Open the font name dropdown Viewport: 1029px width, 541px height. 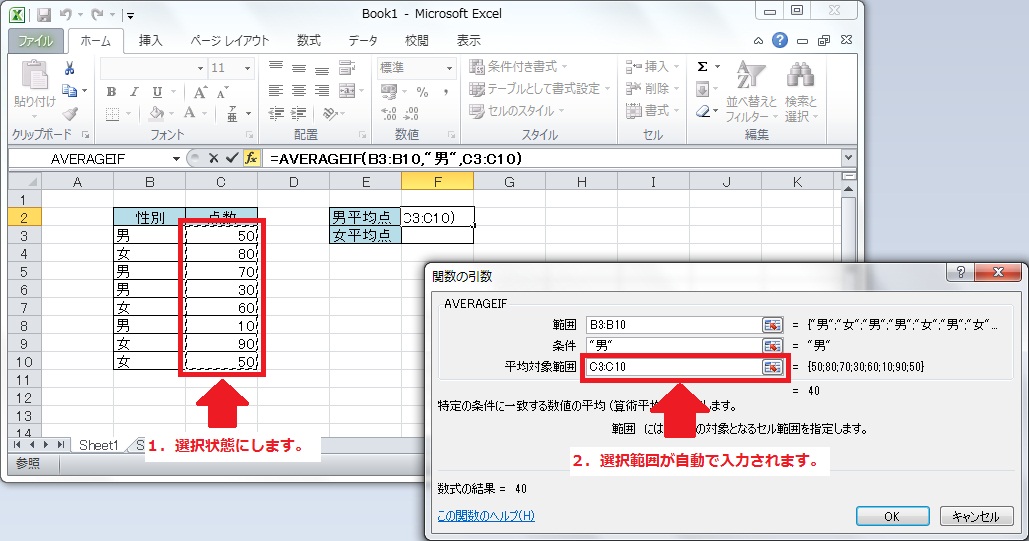pyautogui.click(x=200, y=68)
